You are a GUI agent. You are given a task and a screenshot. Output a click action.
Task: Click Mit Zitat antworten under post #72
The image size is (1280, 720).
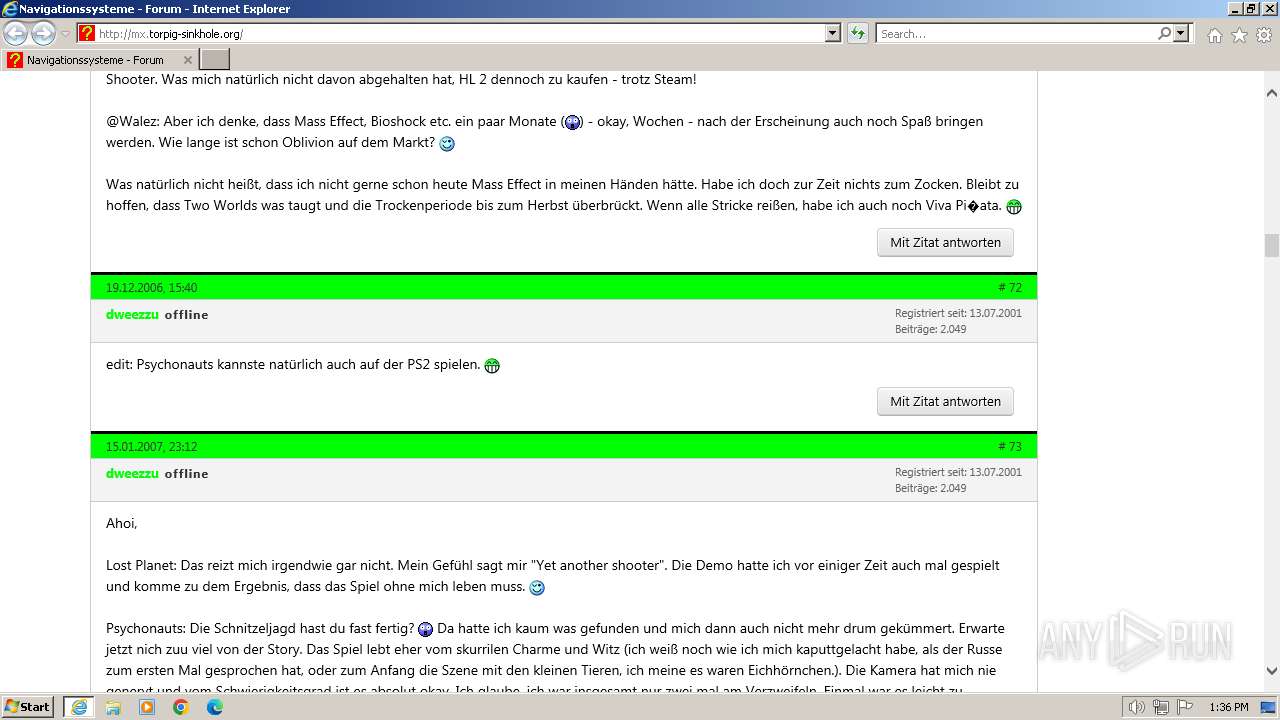(945, 401)
